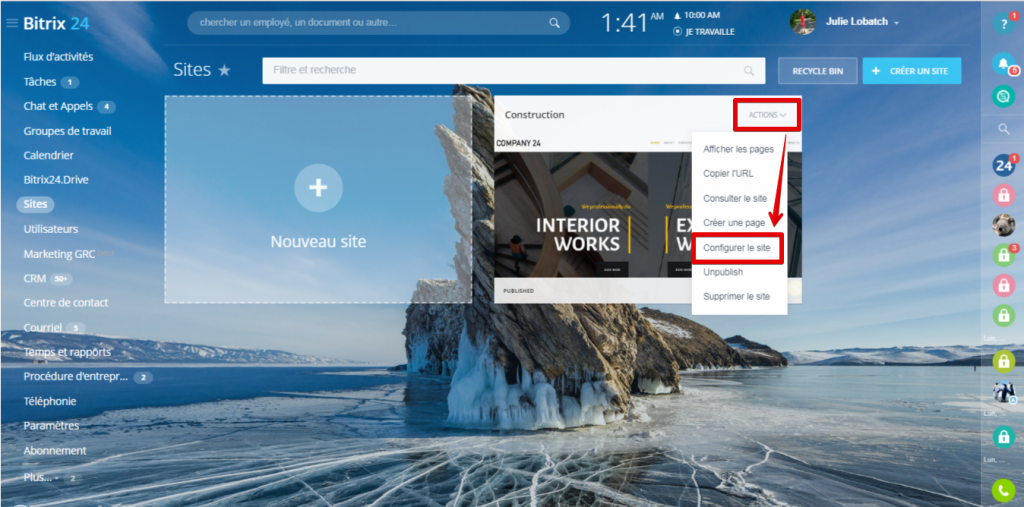Screen dimensions: 1024x507
Task: Click the Tâches counter badge 1
Action: pos(70,82)
